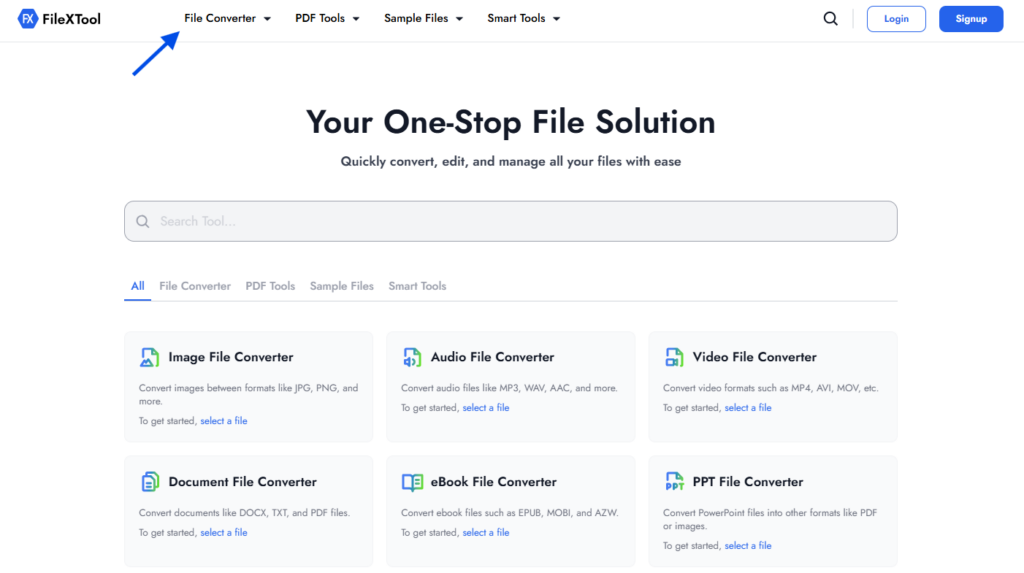Select the All tab

(137, 286)
